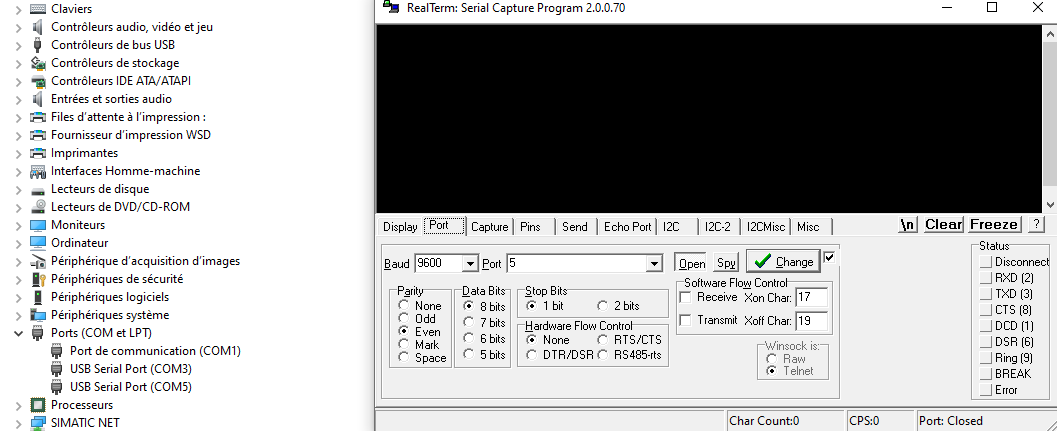Collapse the Ports (COM et LPT) node
The image size is (1057, 431).
19,333
